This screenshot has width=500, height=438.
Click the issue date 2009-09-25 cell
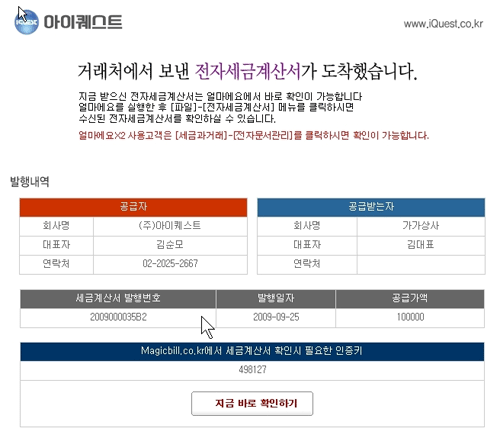pyautogui.click(x=276, y=317)
